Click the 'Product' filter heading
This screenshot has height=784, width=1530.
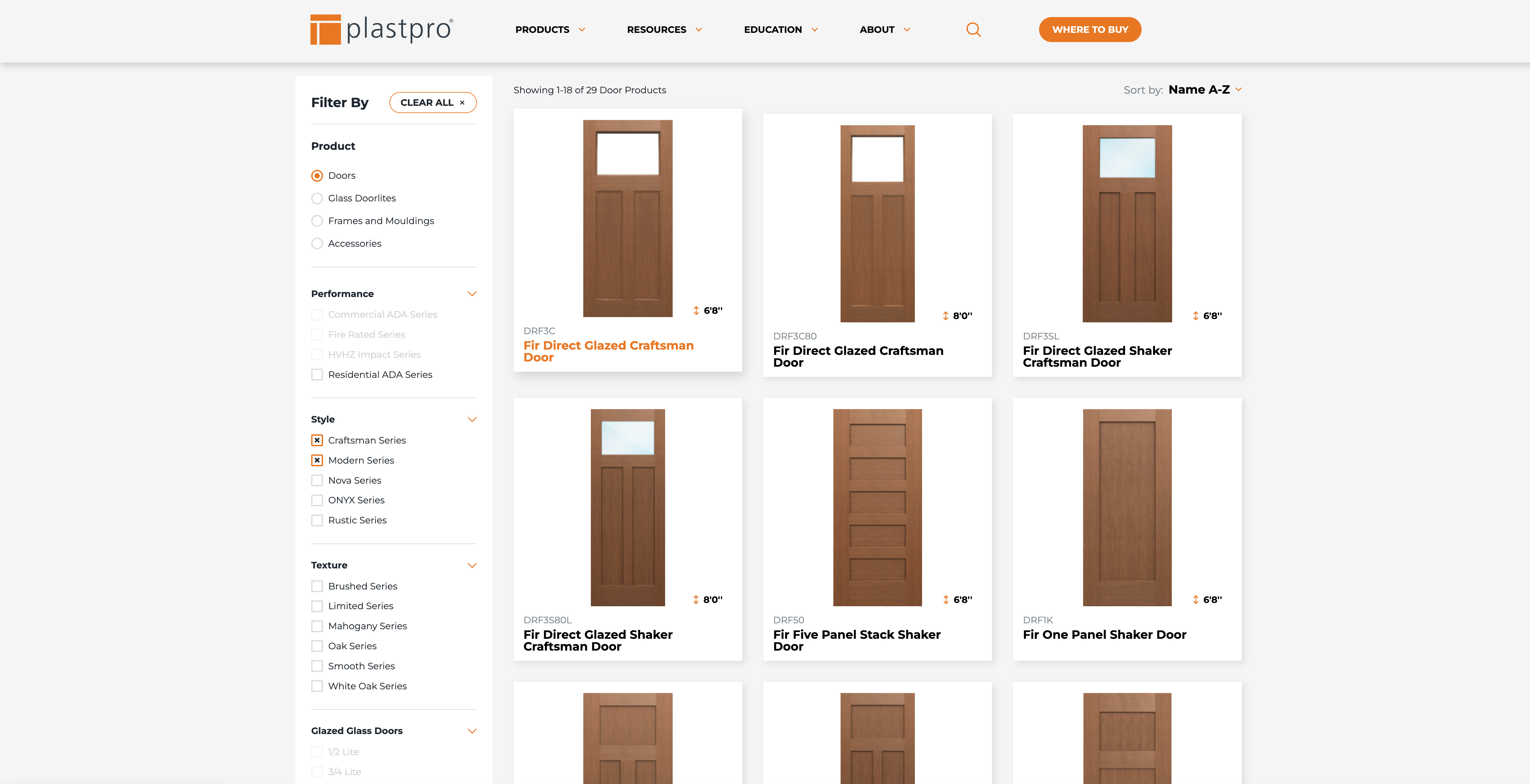333,146
